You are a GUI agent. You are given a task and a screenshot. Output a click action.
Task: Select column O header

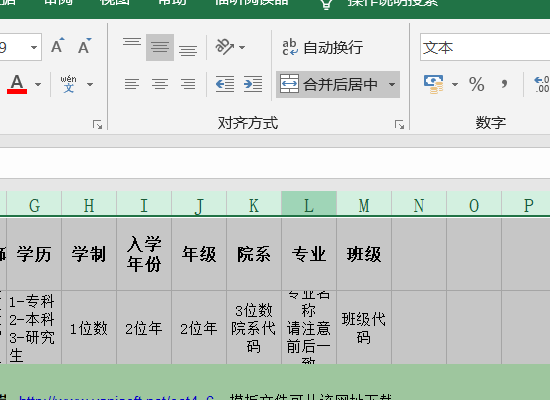474,205
